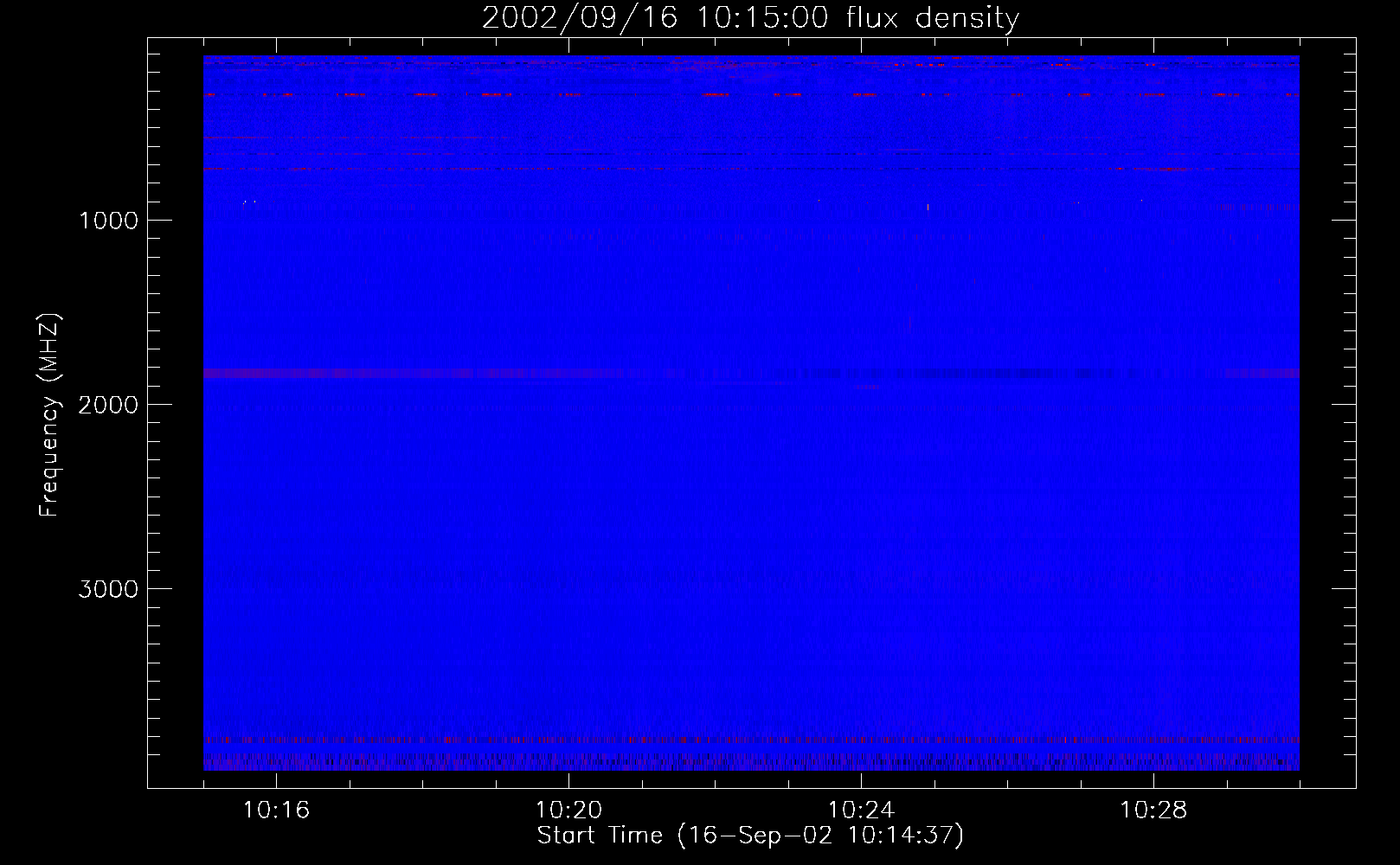
Task: Click the "Start Time (16-Sep-02 10:14:37)" axis label
Action: click(x=750, y=836)
